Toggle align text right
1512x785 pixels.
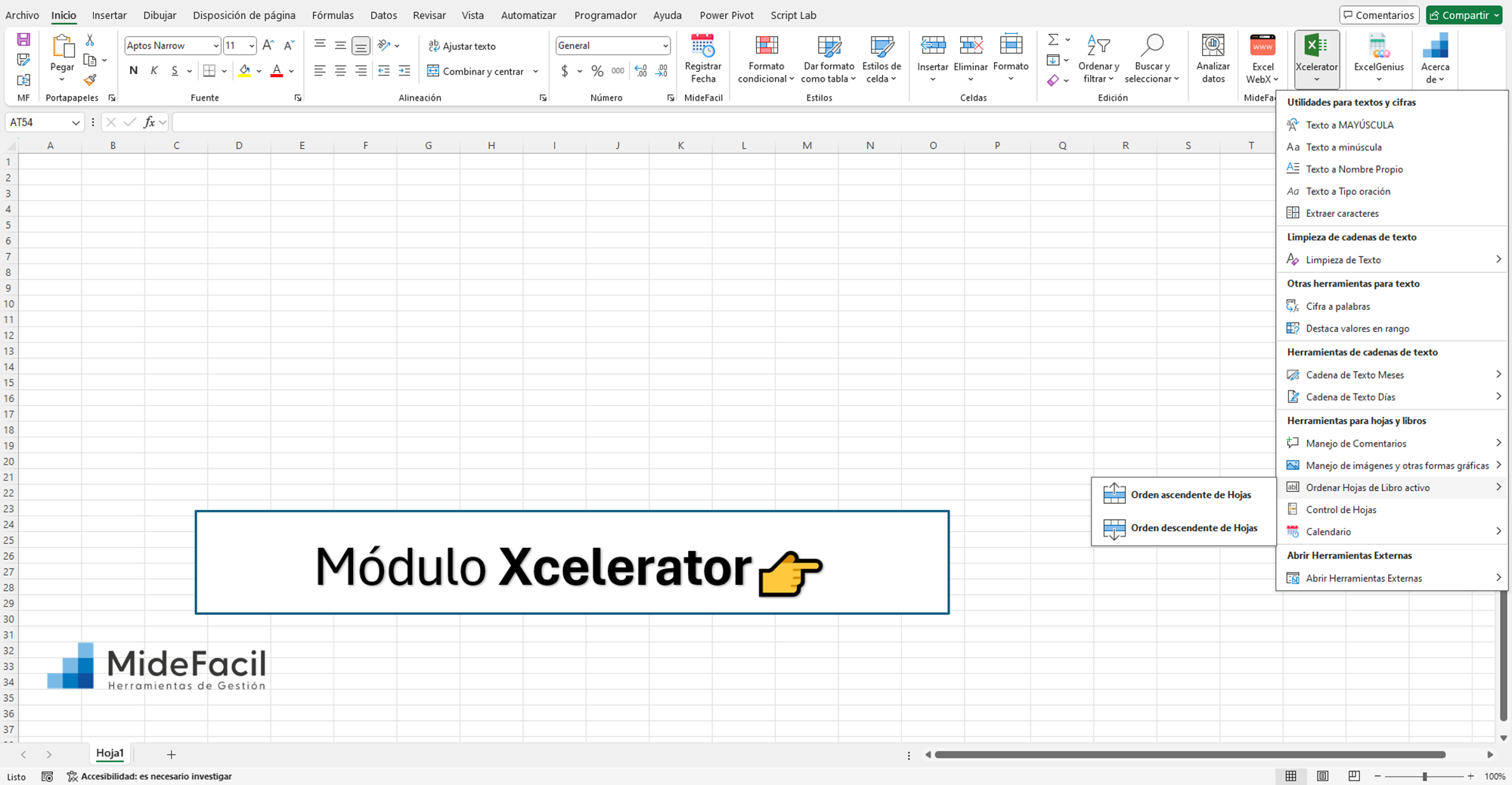coord(361,71)
